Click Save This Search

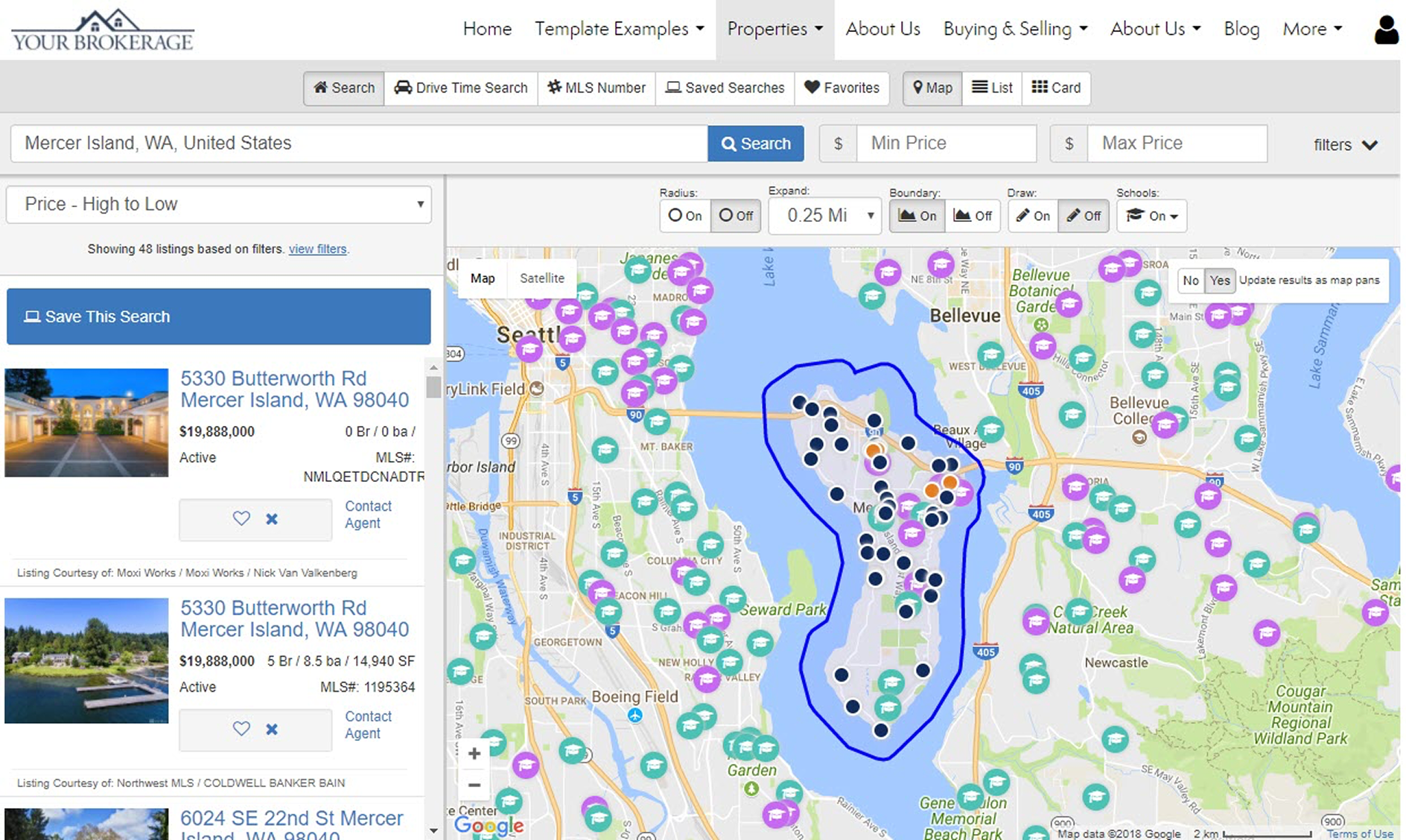point(219,316)
